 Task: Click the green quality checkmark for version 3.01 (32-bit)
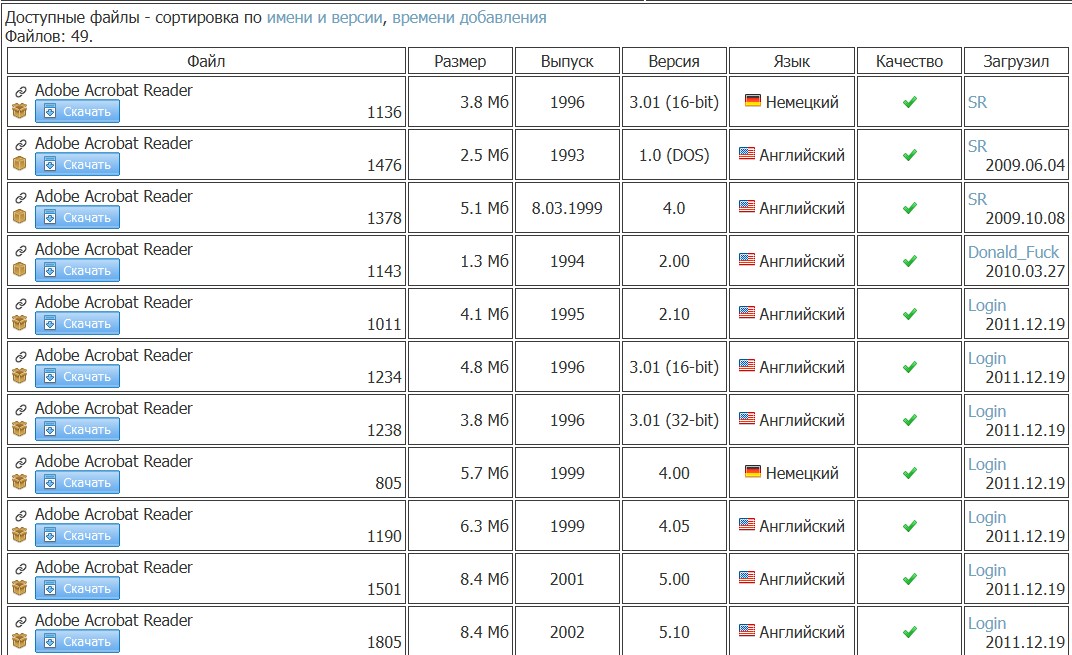point(909,420)
